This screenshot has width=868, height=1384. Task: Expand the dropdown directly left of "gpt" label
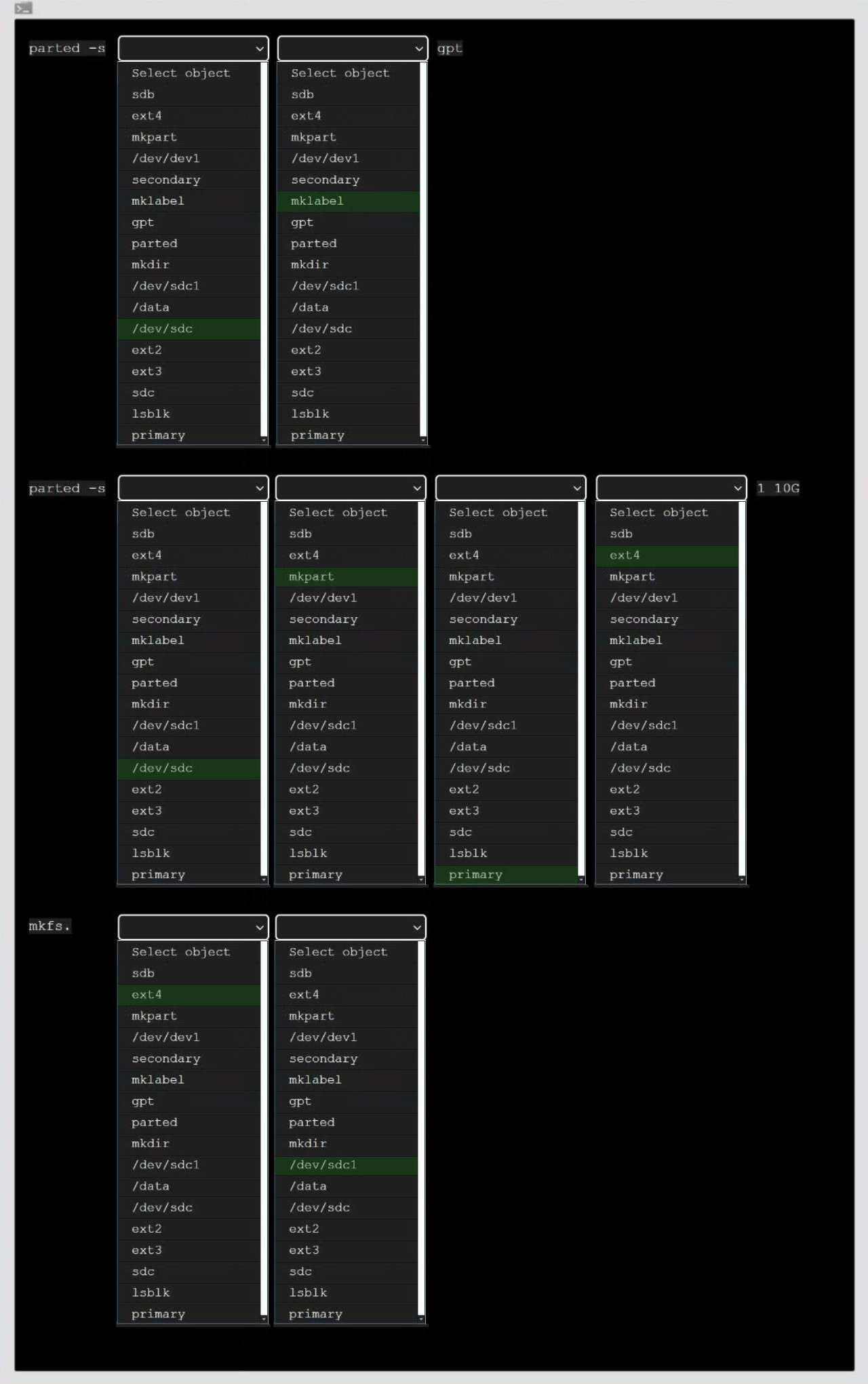tap(352, 49)
